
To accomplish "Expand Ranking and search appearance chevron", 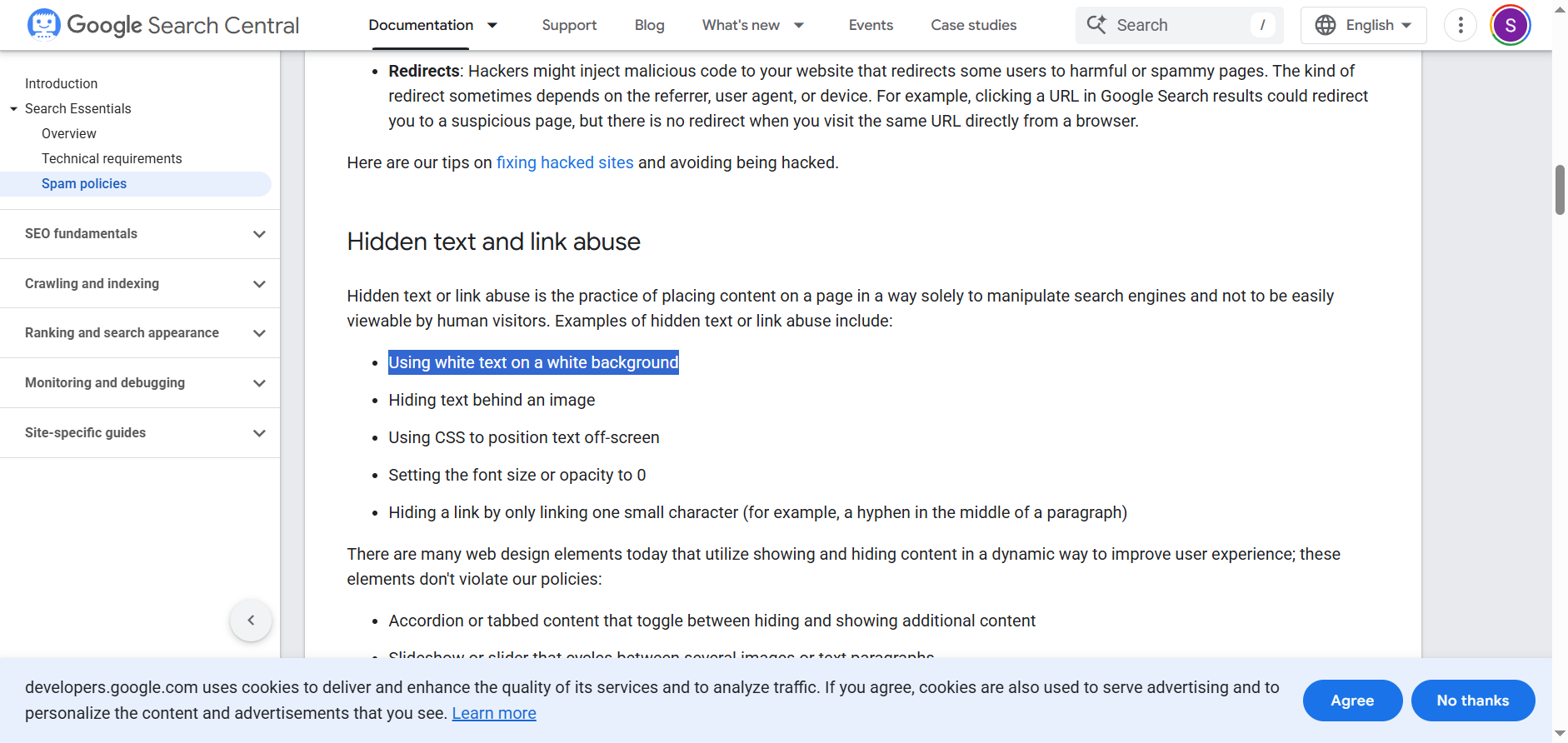I will click(x=259, y=333).
